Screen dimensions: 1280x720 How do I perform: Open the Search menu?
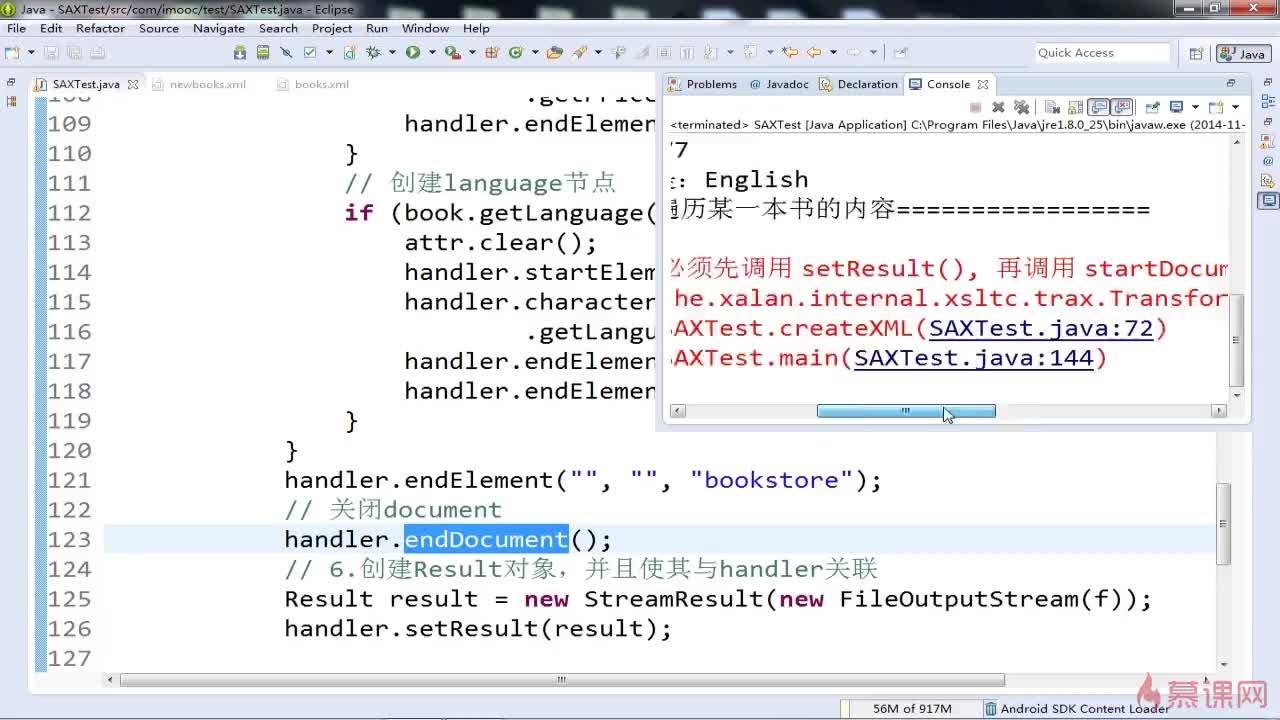pyautogui.click(x=279, y=28)
